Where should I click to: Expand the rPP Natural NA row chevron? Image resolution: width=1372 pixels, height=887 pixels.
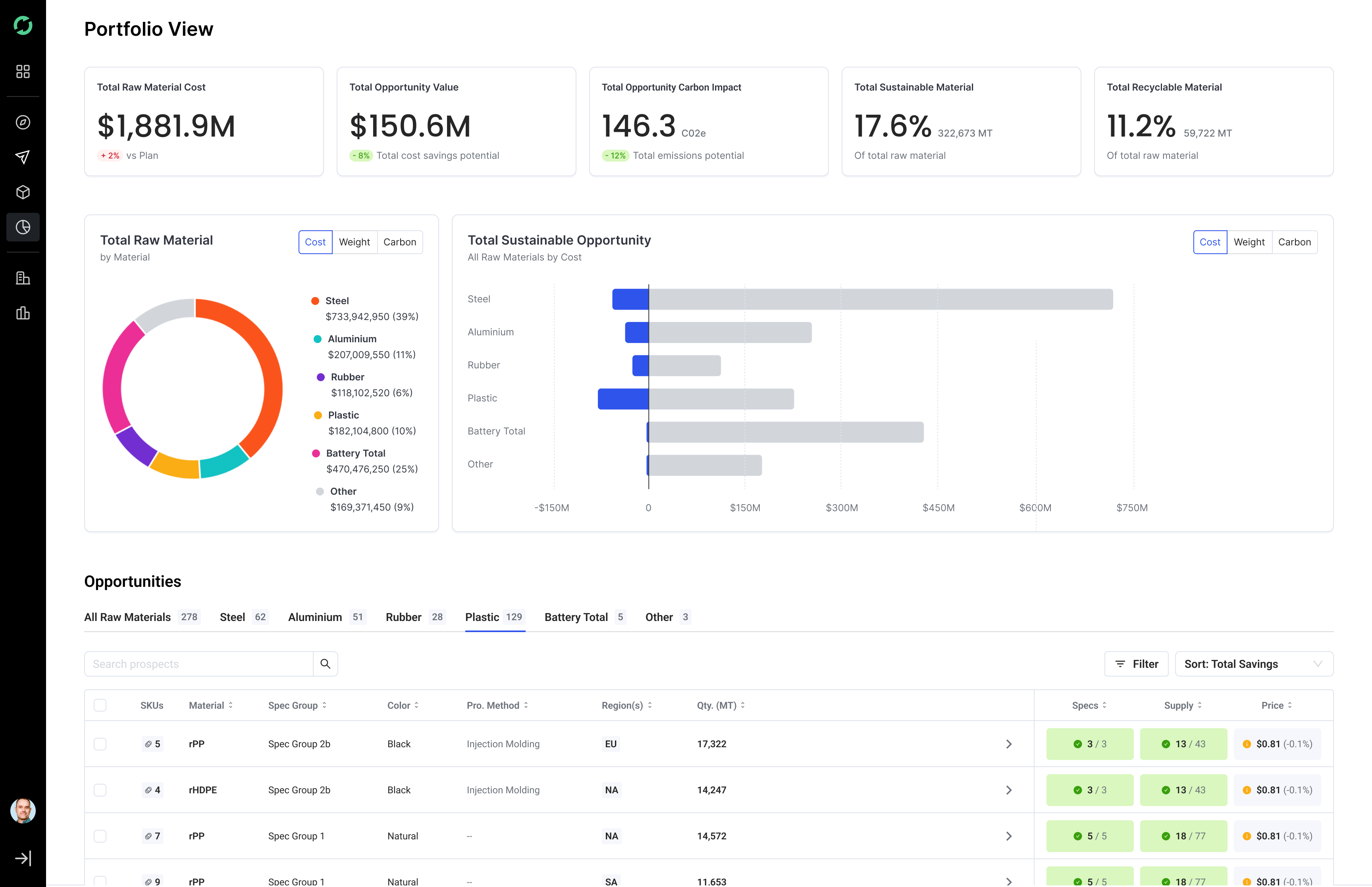1009,836
